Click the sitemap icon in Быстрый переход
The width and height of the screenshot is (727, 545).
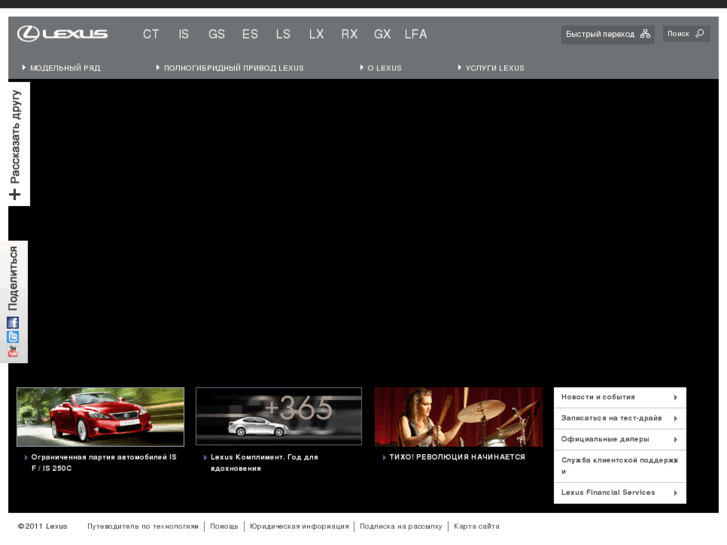pyautogui.click(x=645, y=34)
